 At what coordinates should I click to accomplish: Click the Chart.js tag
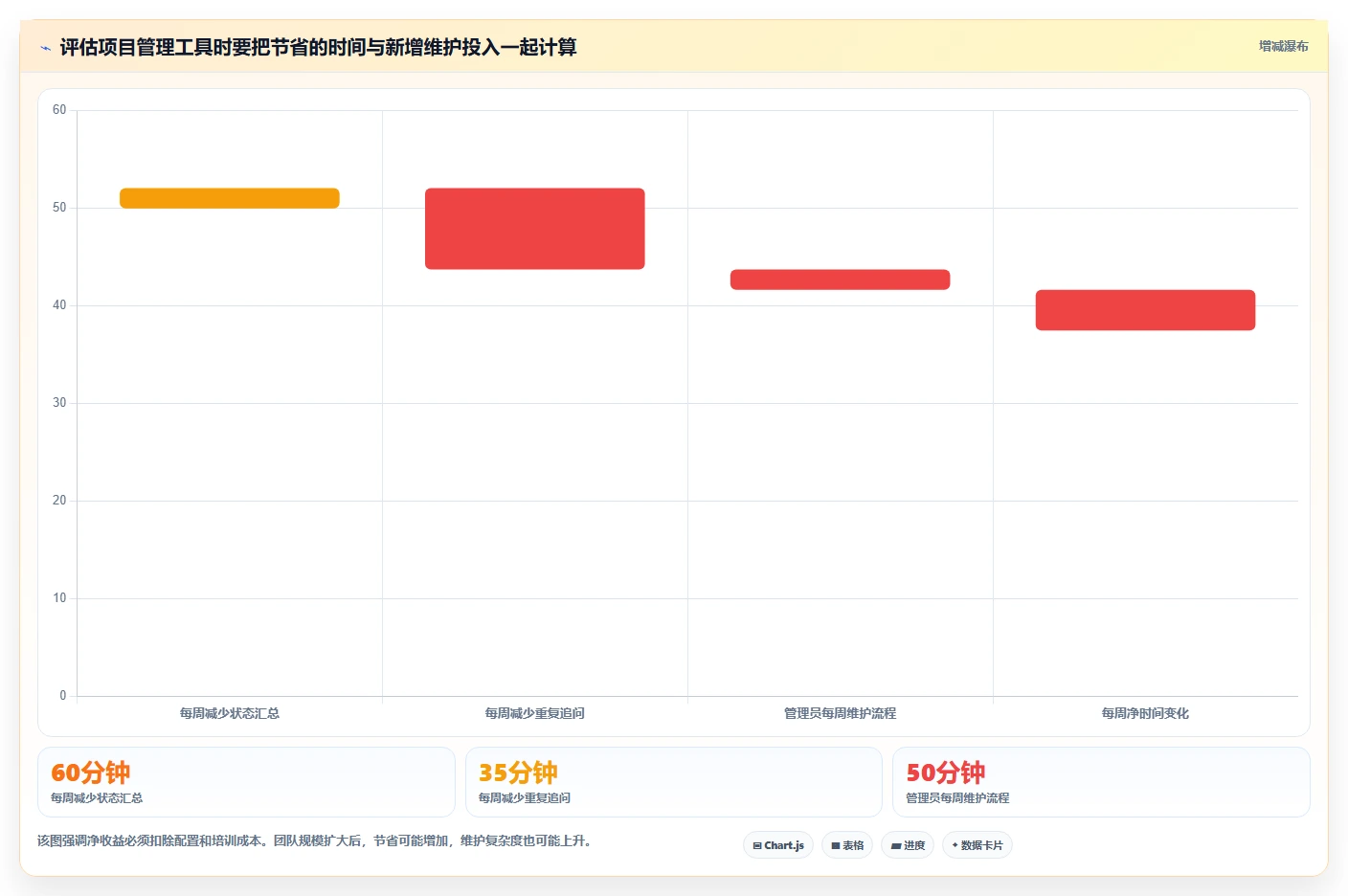click(x=778, y=845)
